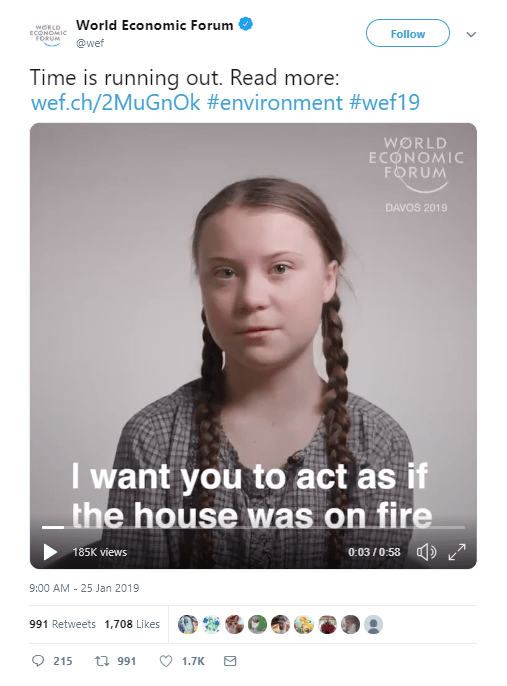Click the World Economic Forum profile logo
The width and height of the screenshot is (507, 686).
48,34
